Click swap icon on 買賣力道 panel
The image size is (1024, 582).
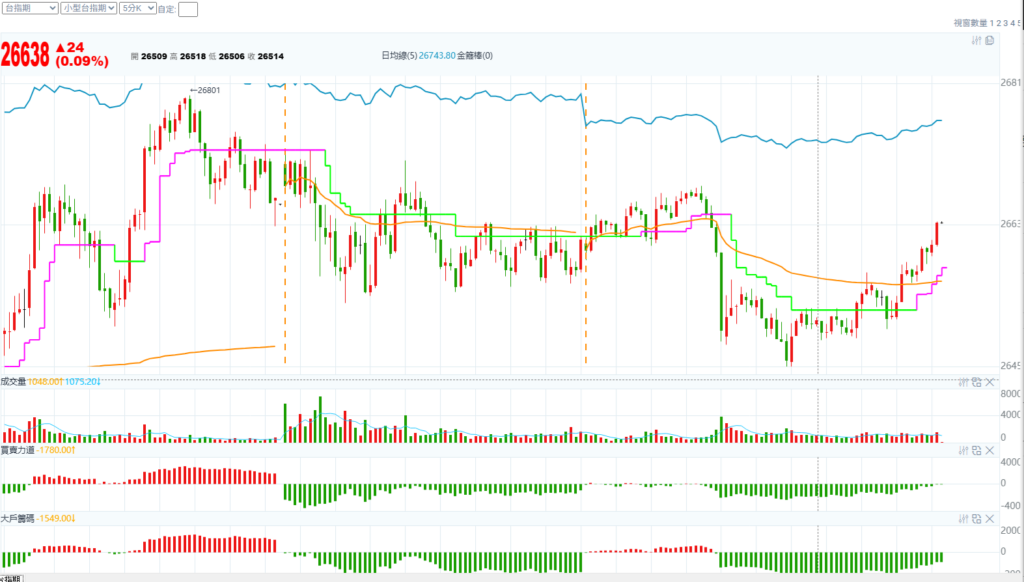tap(976, 451)
